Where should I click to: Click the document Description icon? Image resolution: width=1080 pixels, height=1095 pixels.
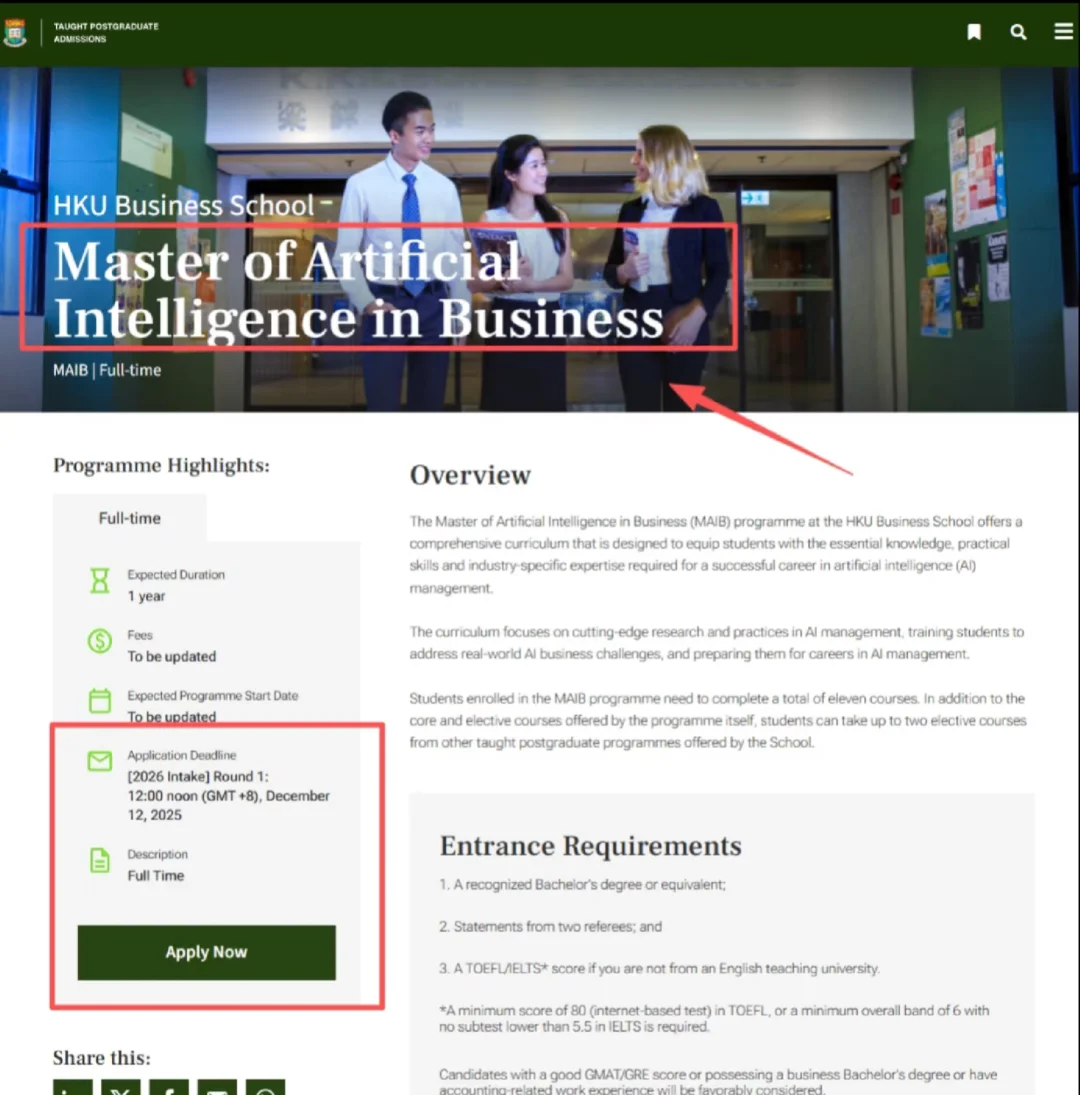[x=100, y=860]
